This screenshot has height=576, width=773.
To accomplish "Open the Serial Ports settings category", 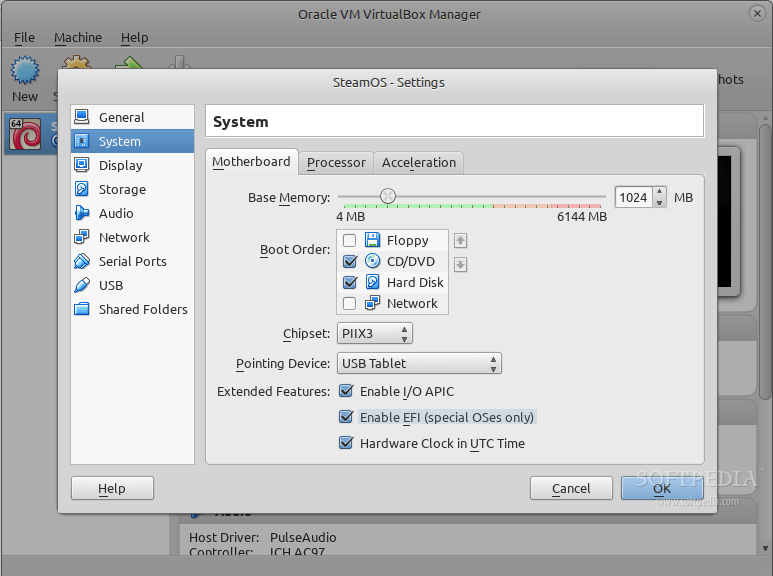I will [x=132, y=261].
